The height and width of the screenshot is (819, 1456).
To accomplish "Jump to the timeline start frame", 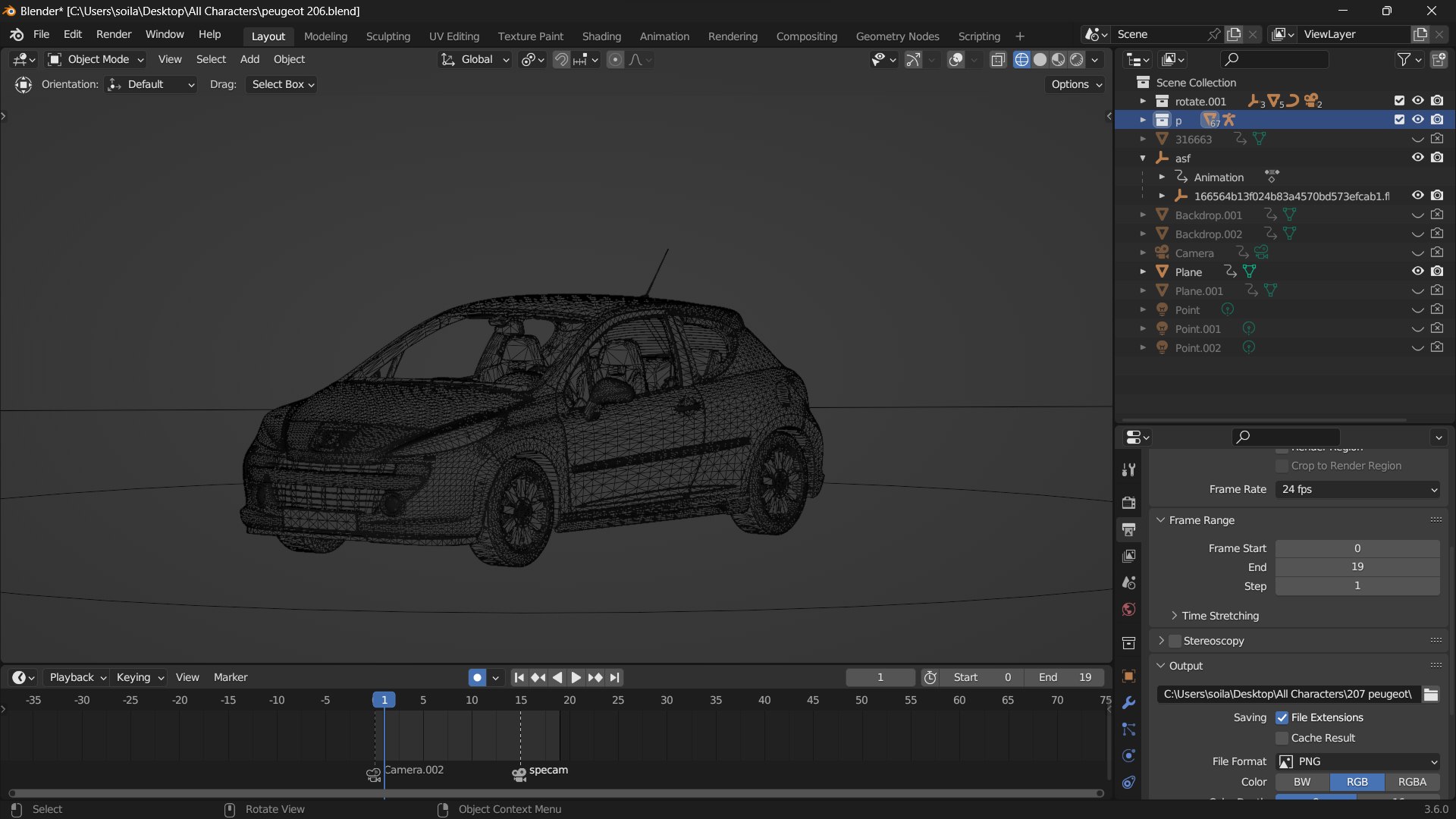I will pos(519,677).
